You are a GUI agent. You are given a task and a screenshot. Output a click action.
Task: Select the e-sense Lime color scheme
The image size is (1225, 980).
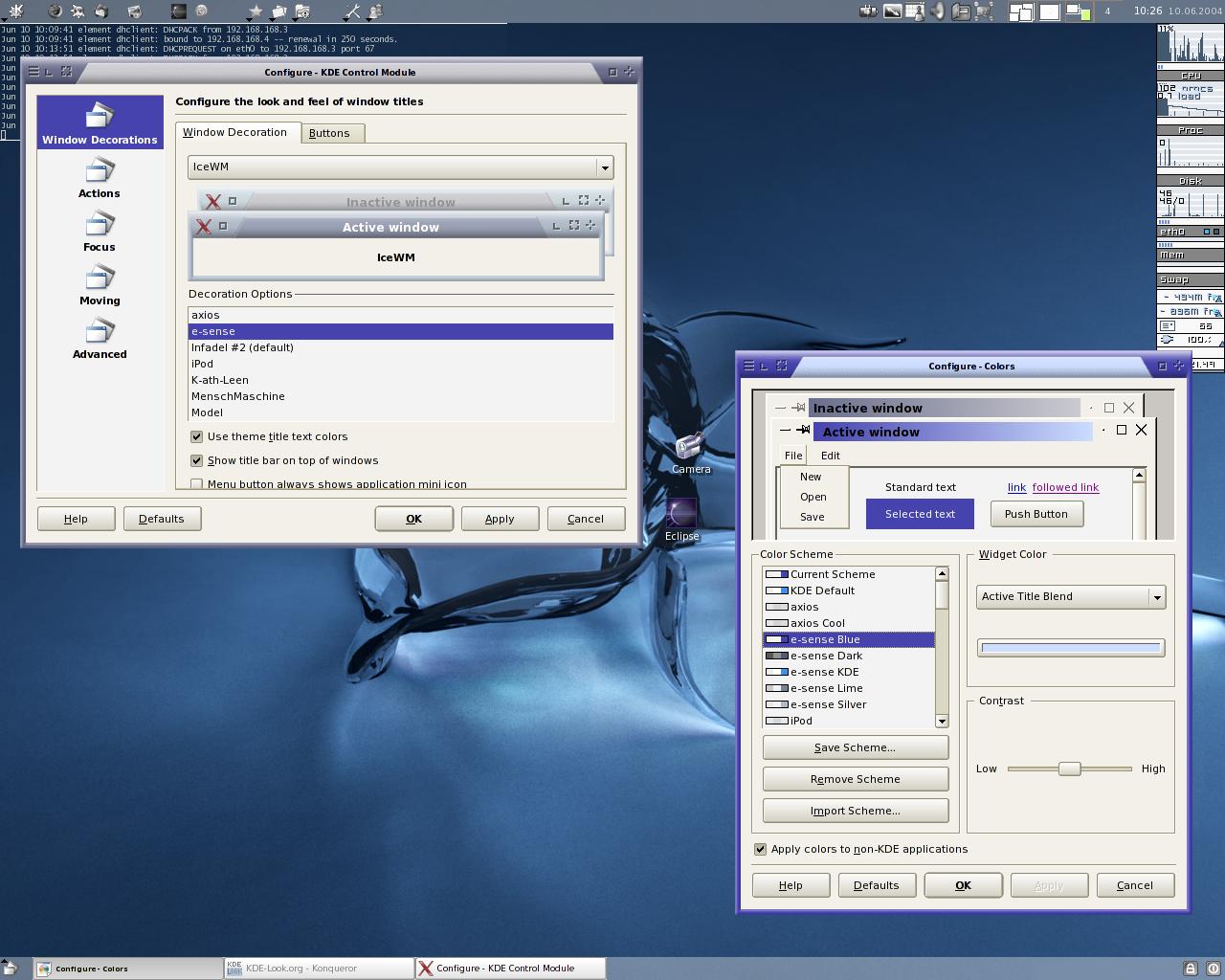pyautogui.click(x=849, y=688)
